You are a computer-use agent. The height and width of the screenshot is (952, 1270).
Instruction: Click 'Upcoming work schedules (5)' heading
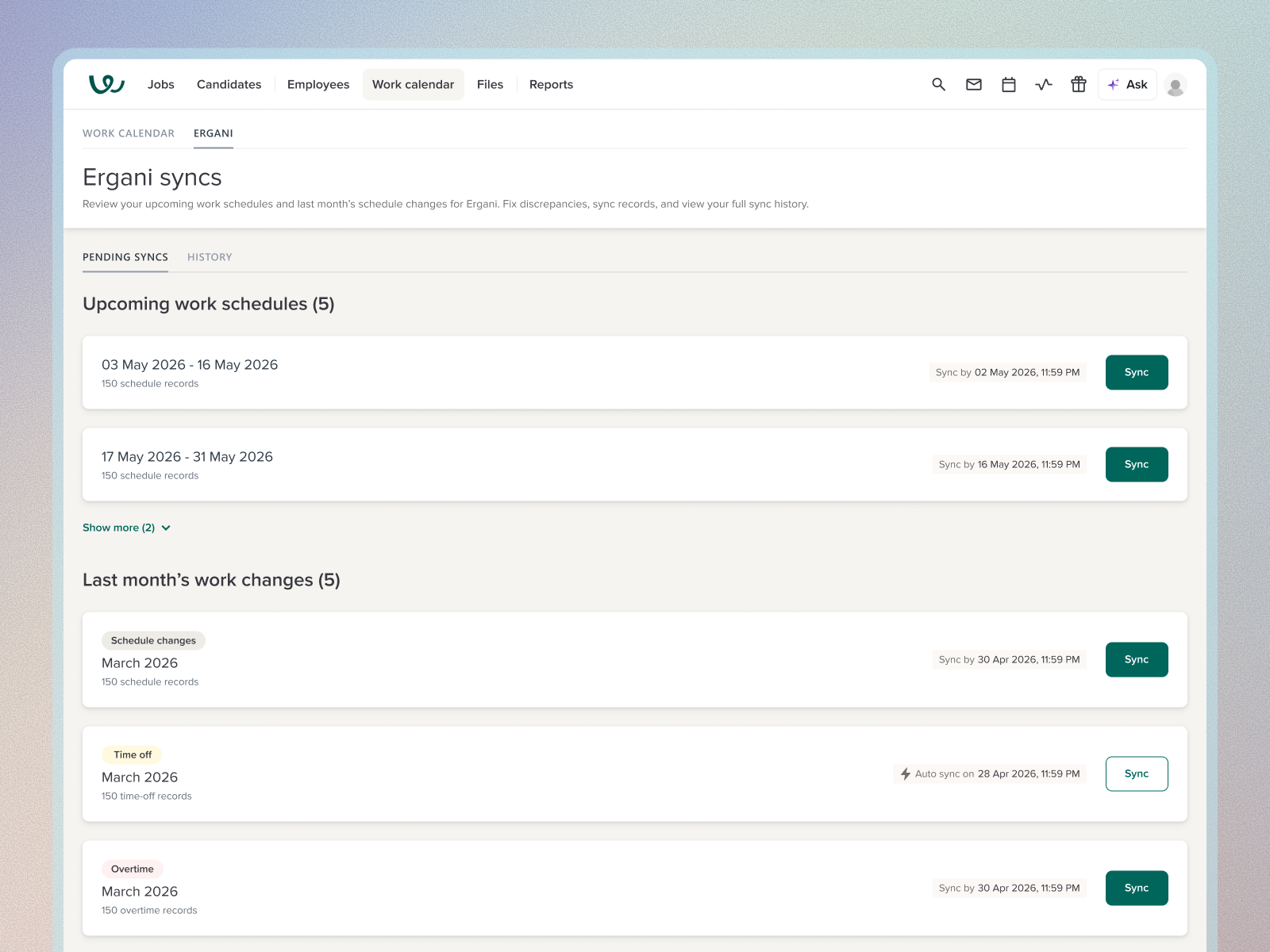209,304
